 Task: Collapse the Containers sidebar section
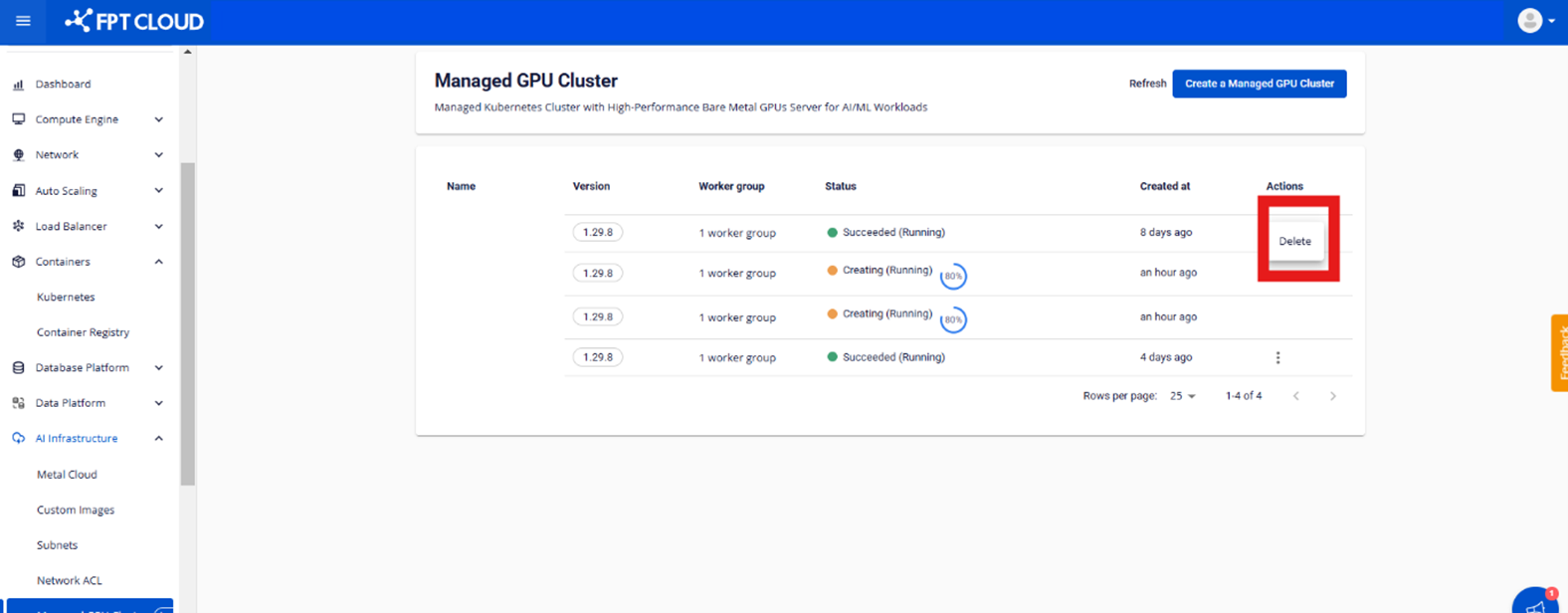[x=158, y=262]
